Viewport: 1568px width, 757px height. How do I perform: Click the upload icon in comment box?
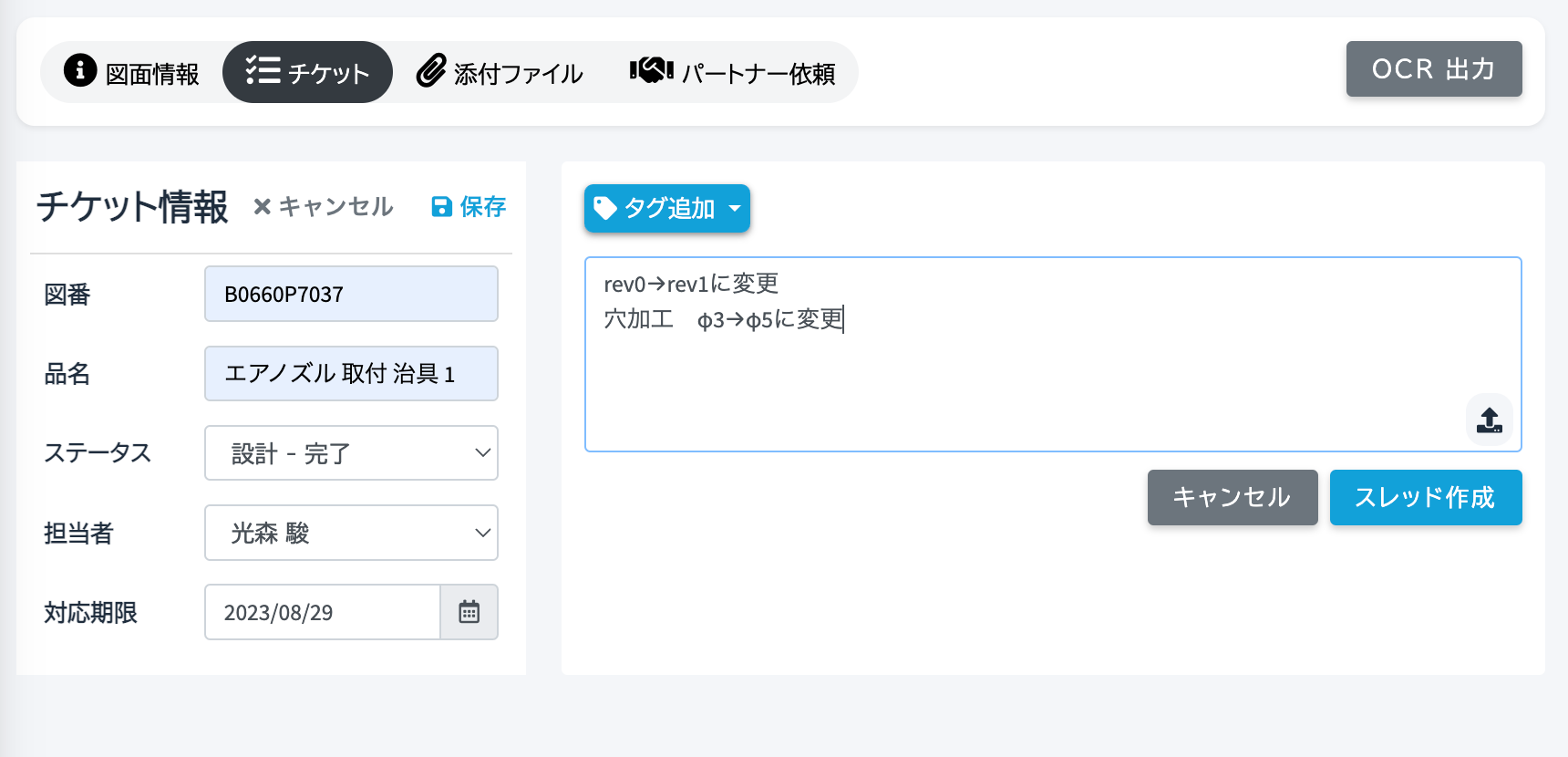(1489, 420)
